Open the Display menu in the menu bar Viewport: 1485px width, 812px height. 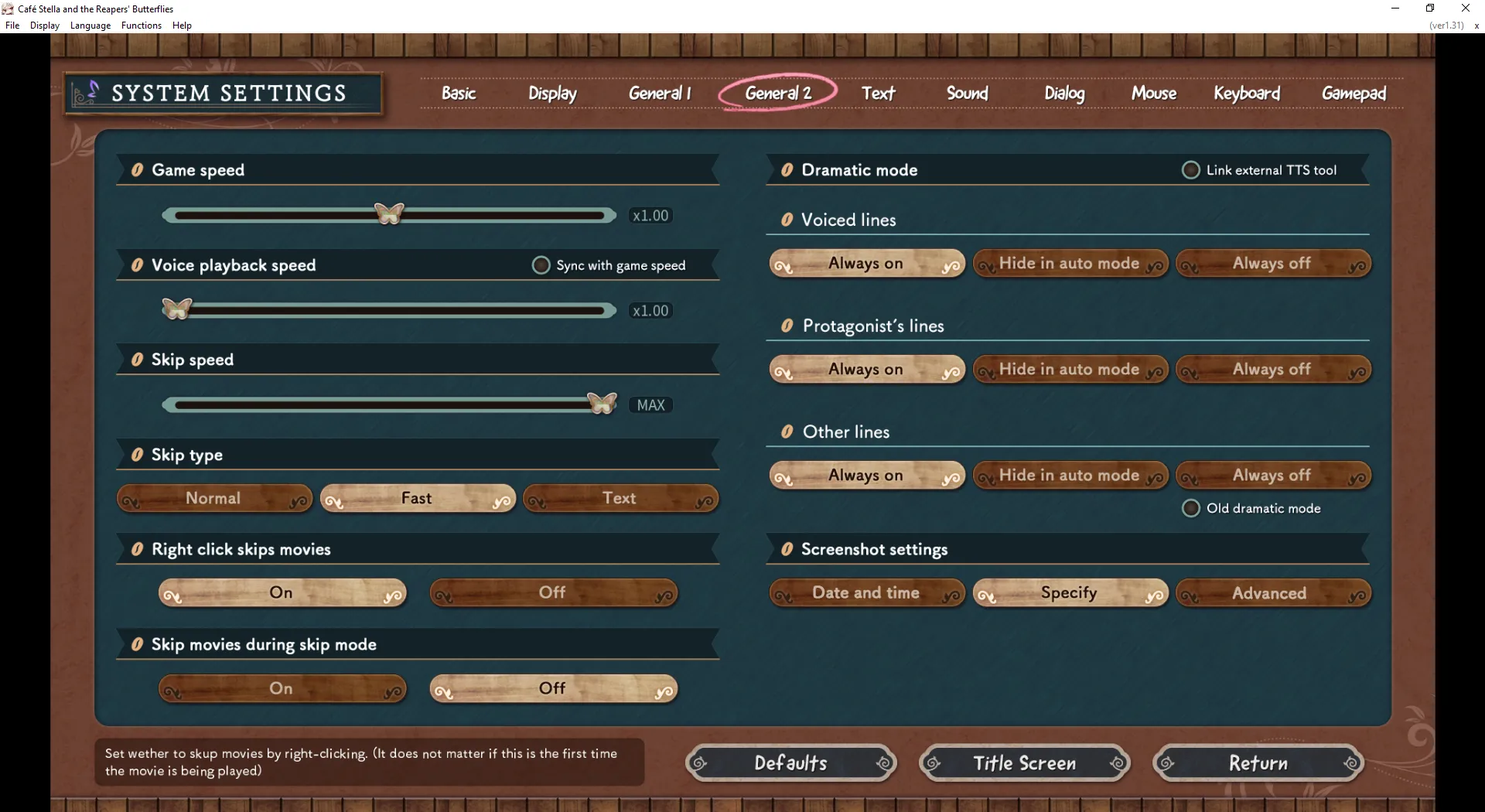[x=45, y=26]
